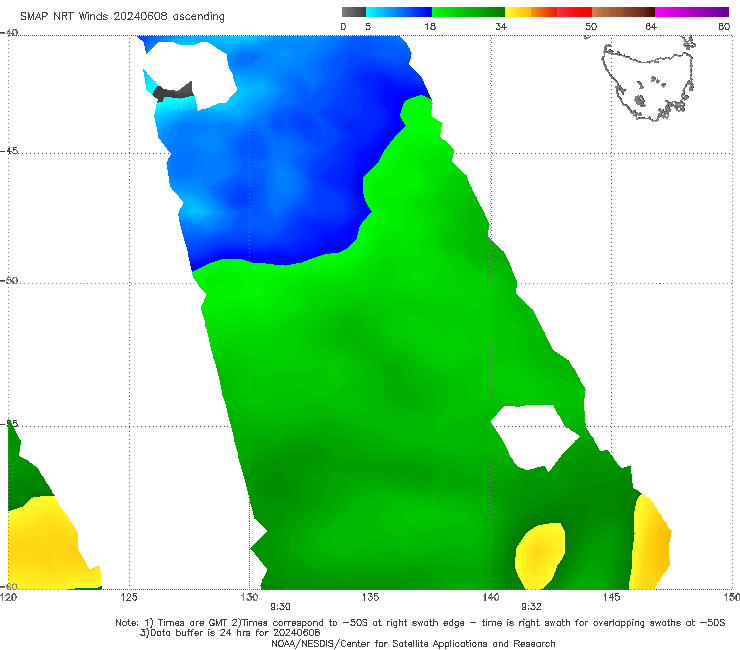Viewport: 740px width, 650px height.
Task: Click the magenta-purple segment of the color bar
Action: pos(692,12)
